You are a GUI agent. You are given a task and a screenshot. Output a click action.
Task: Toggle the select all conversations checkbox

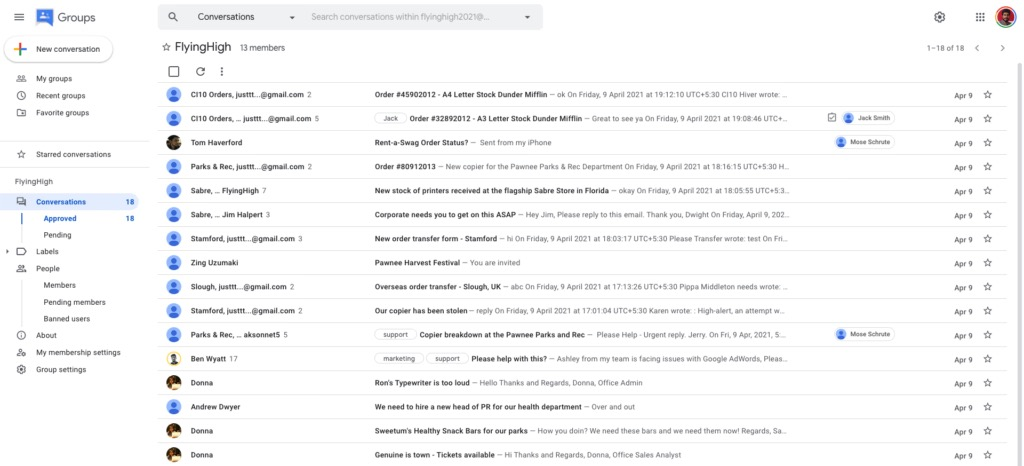174,71
